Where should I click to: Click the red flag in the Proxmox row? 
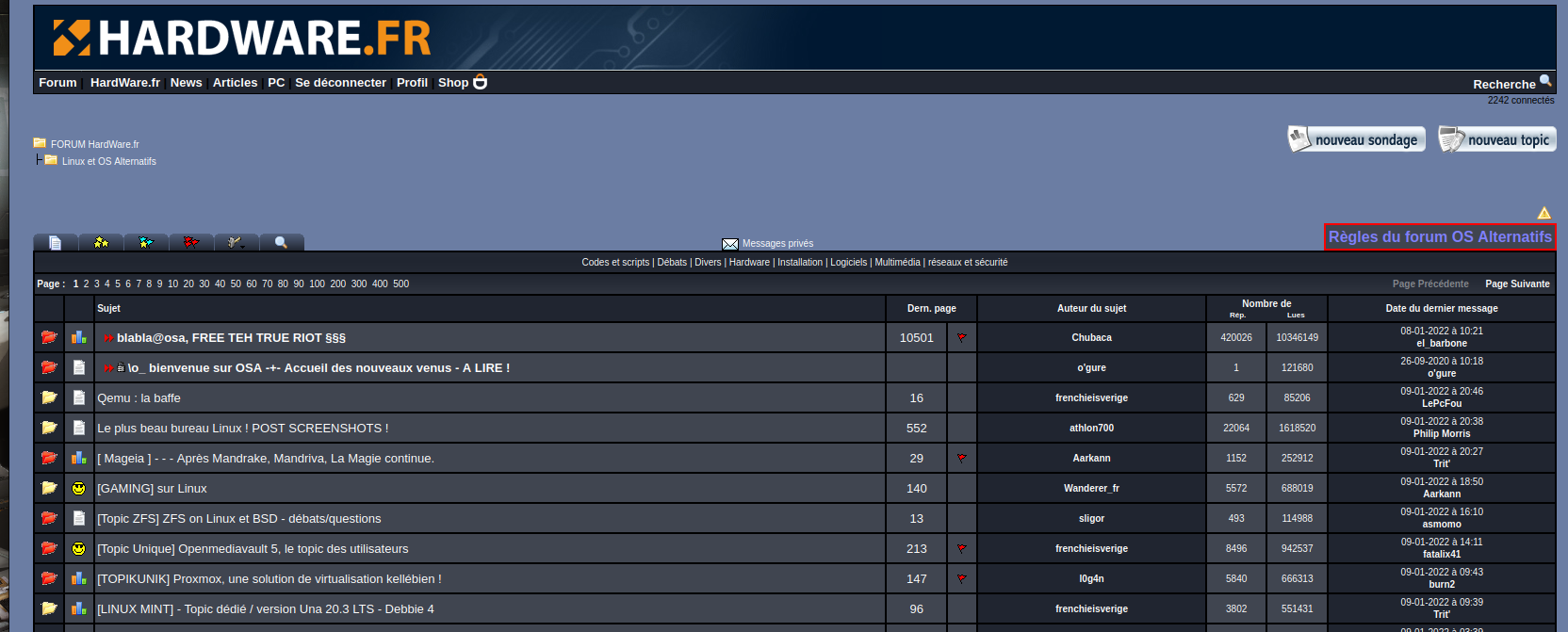pos(962,578)
